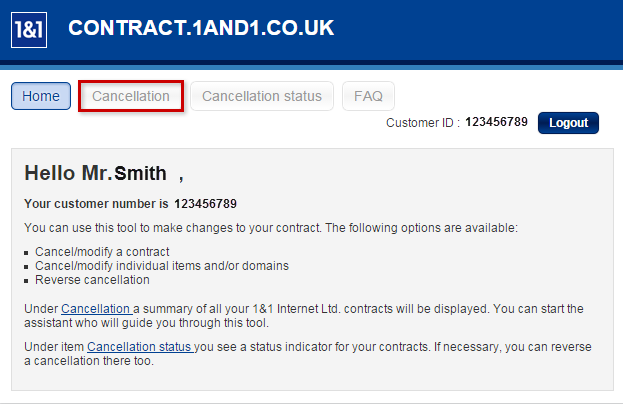
Task: Click the 'Your customer number is' label
Action: pyautogui.click(x=96, y=204)
